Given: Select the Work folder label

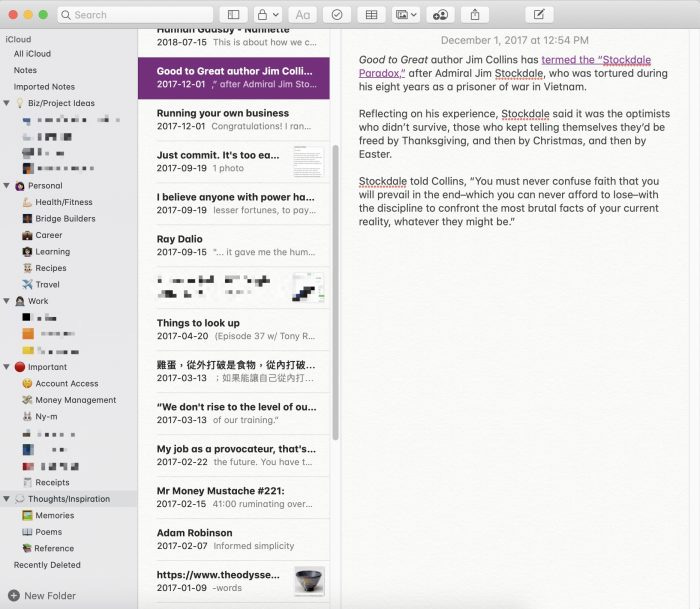Looking at the screenshot, I should tap(38, 301).
